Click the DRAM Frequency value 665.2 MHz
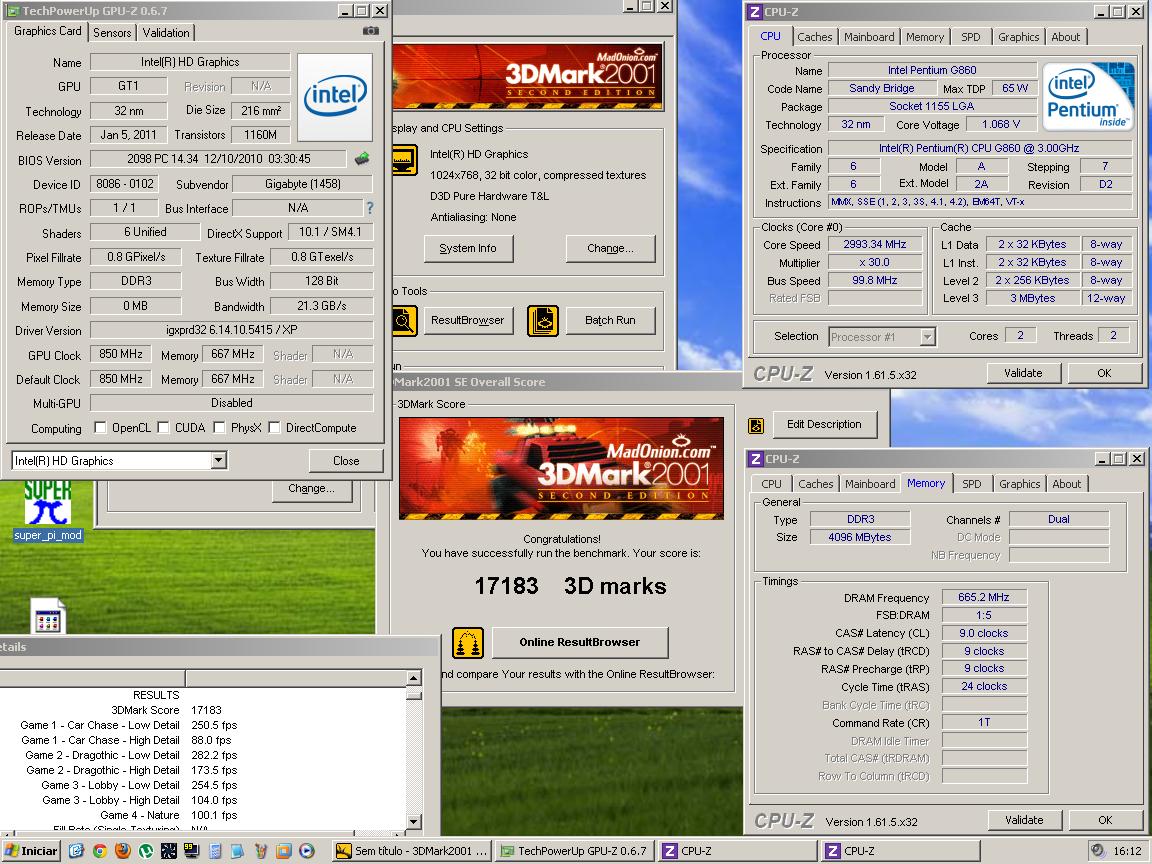 click(x=984, y=597)
